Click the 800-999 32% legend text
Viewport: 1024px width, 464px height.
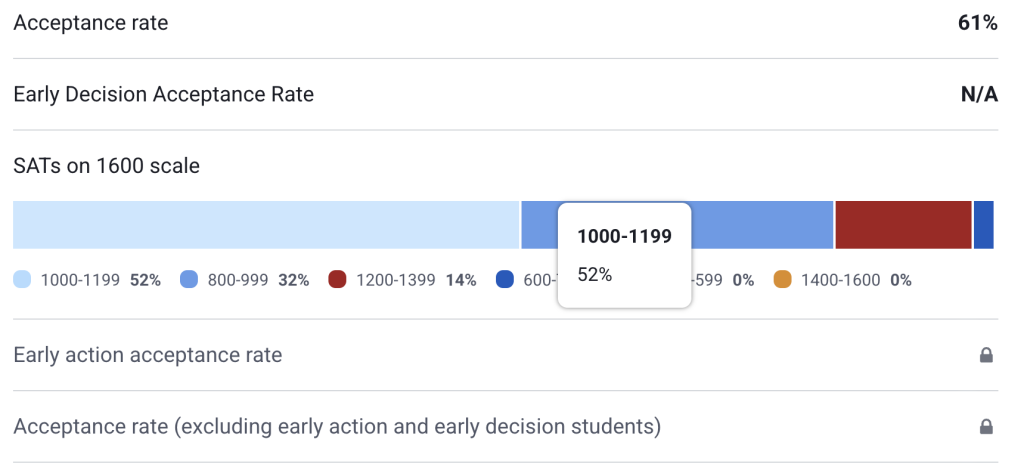(x=258, y=280)
